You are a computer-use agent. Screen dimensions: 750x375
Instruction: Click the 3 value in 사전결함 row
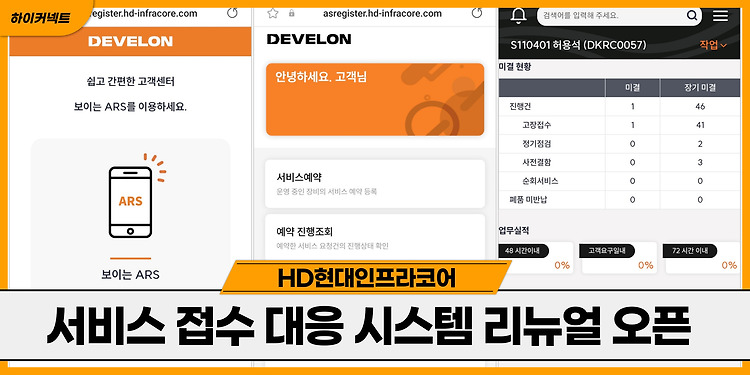click(x=700, y=163)
